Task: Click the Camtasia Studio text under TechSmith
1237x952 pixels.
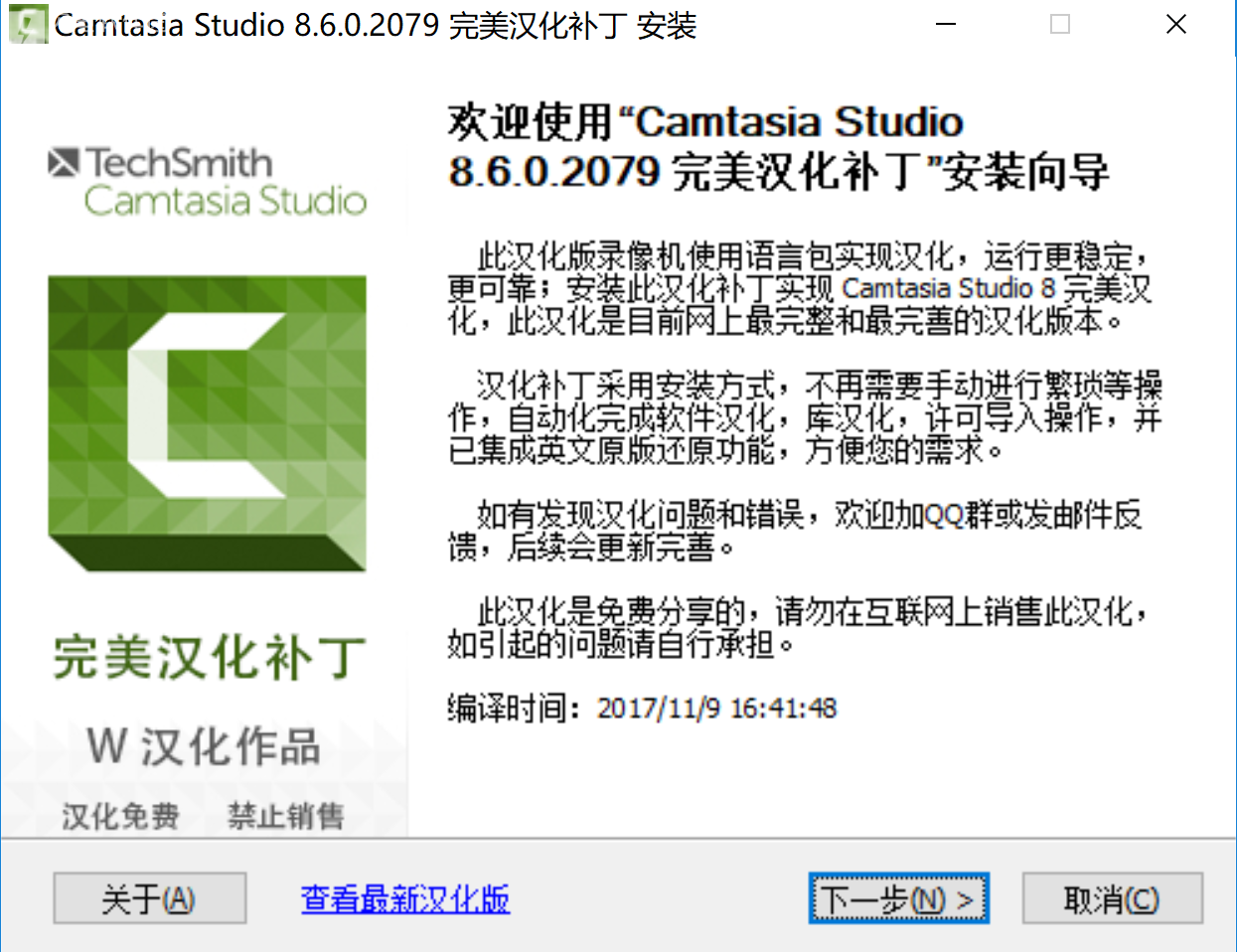Action: point(226,201)
